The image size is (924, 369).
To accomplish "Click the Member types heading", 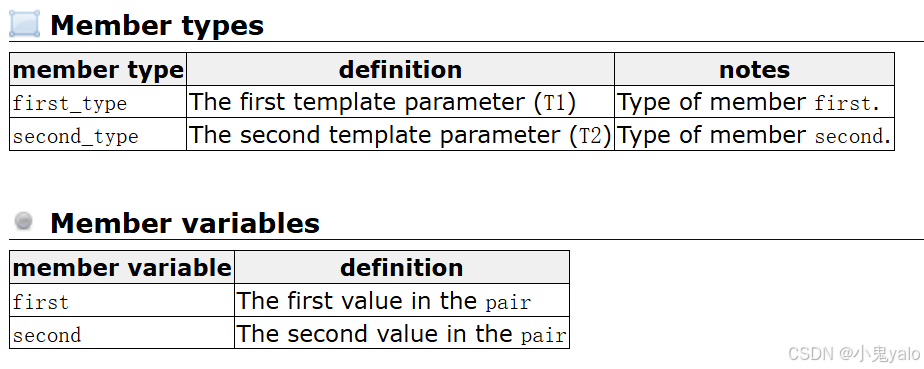I will click(157, 25).
